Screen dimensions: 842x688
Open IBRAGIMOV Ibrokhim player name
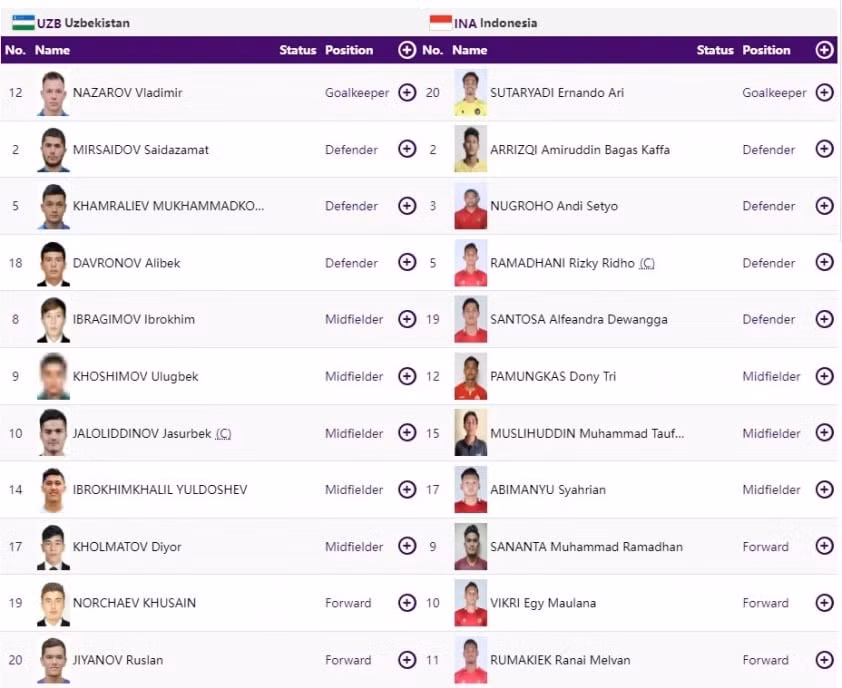[134, 320]
